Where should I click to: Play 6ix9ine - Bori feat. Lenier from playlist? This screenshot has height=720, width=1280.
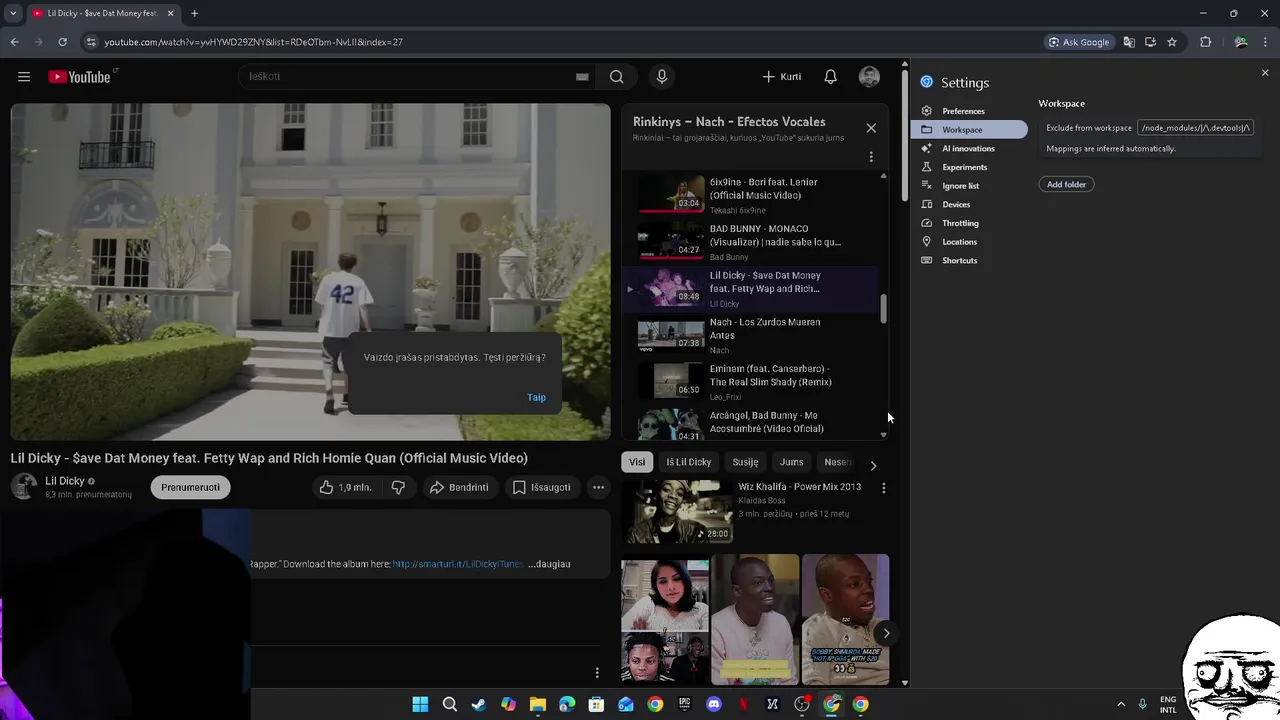750,195
